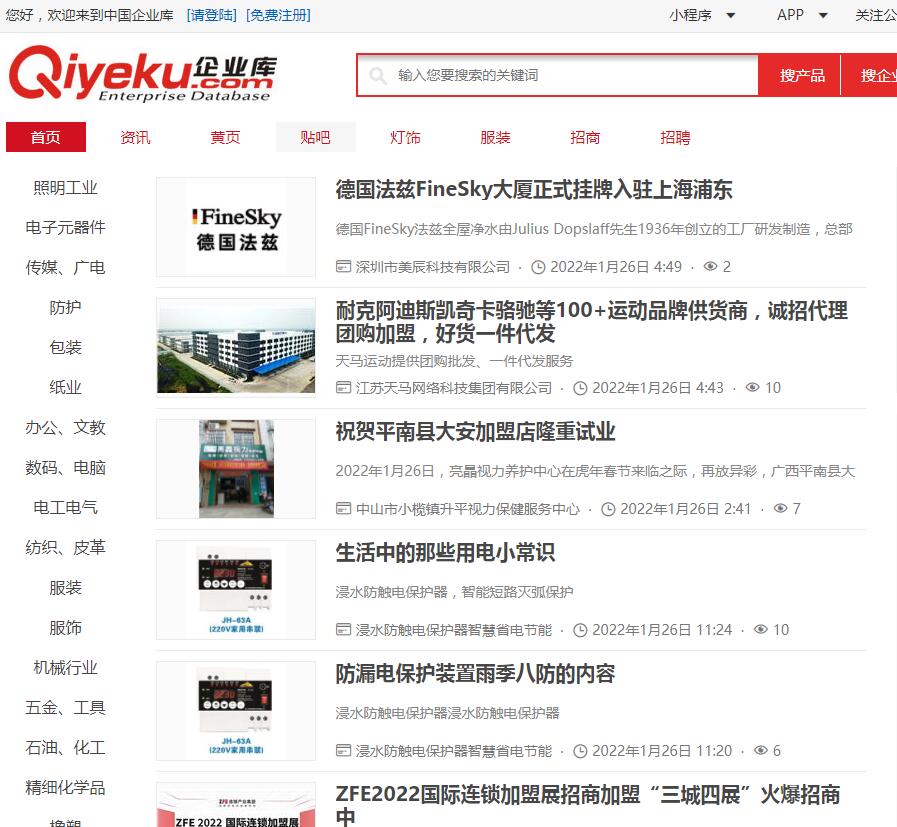Open the 贴吧 navigation tab
Screen dimensions: 897x827
(316, 137)
